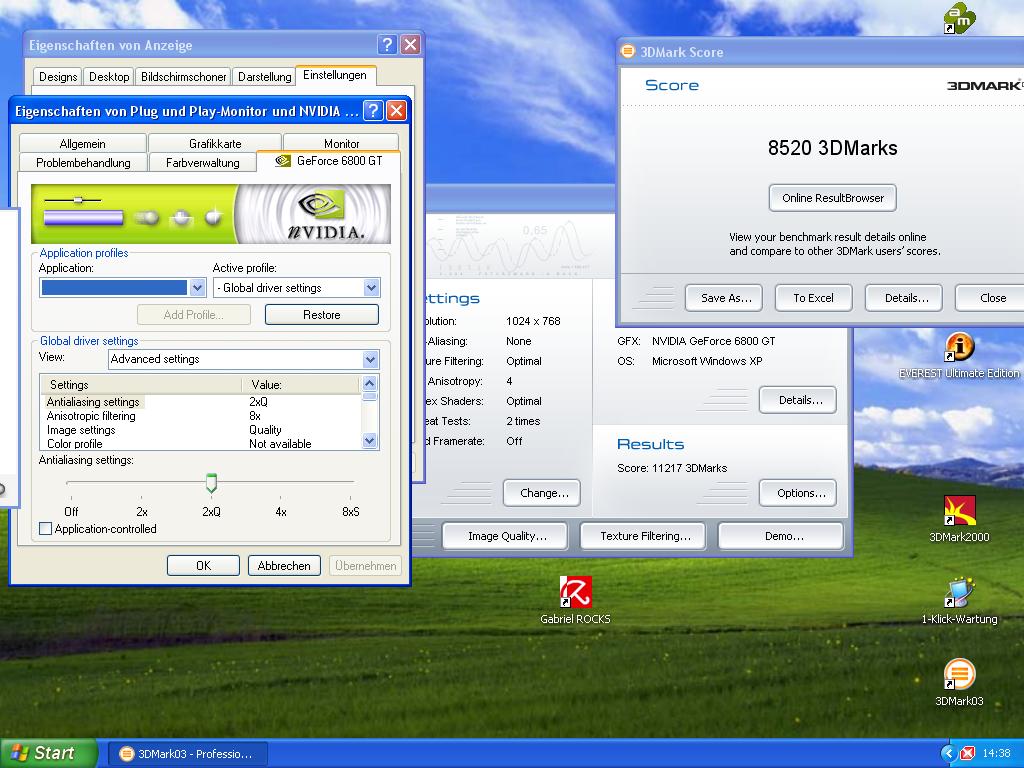Open the Darstellung tab
Image resolution: width=1024 pixels, height=768 pixels.
click(264, 76)
